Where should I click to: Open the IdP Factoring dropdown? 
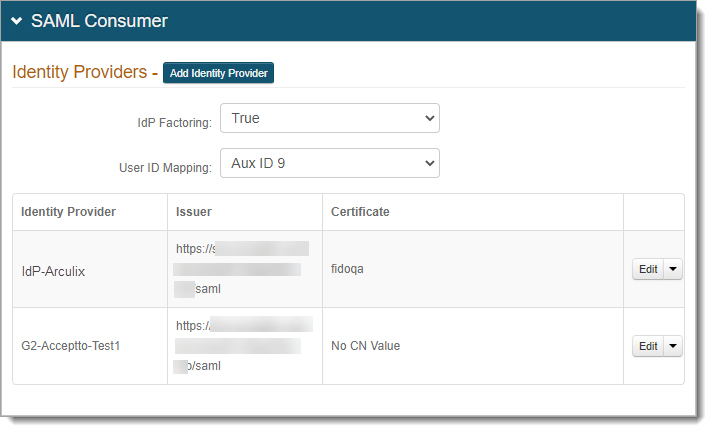329,118
